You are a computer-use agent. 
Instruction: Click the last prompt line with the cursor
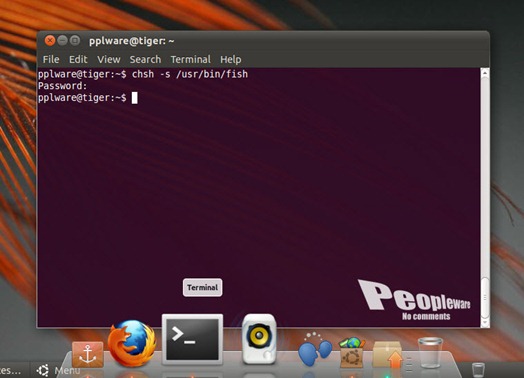click(88, 98)
